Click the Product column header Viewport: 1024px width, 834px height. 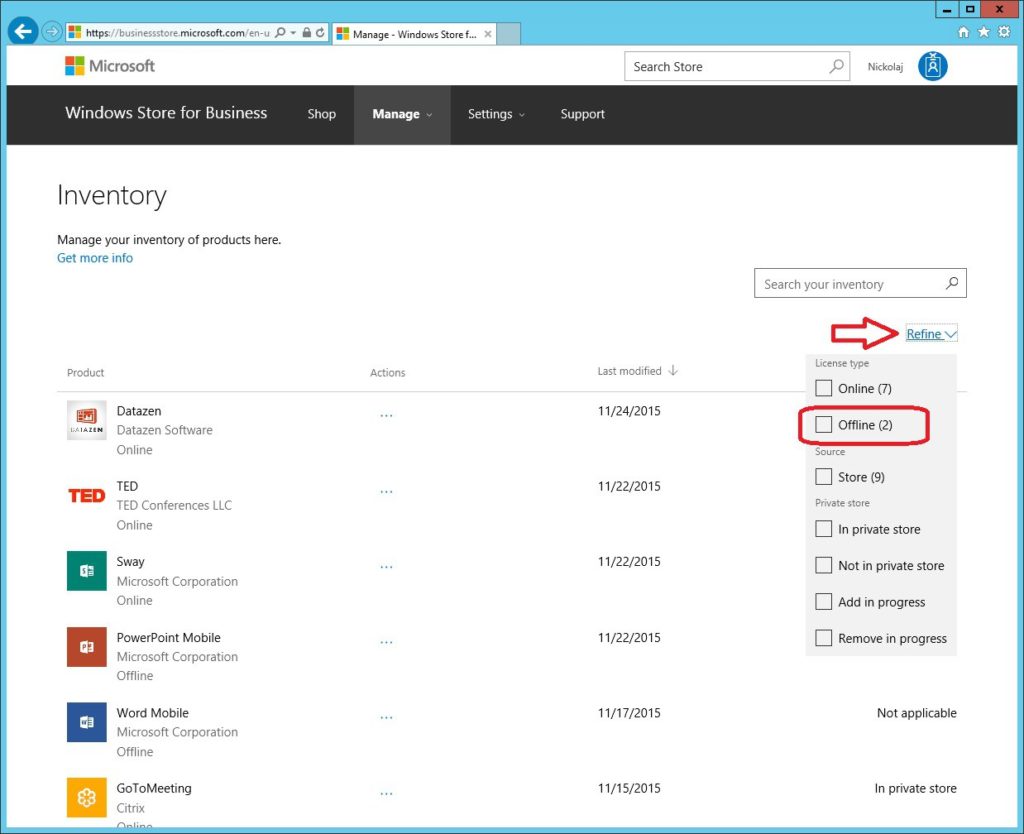point(86,372)
